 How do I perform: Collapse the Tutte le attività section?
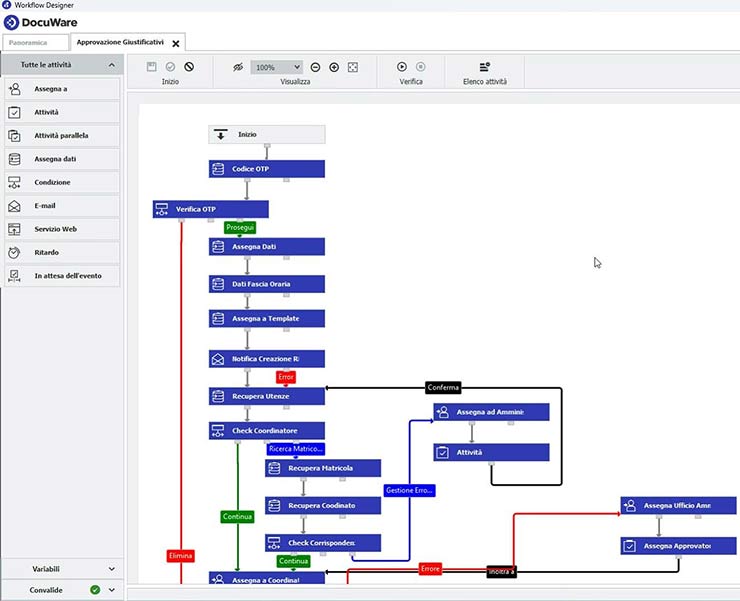[111, 65]
